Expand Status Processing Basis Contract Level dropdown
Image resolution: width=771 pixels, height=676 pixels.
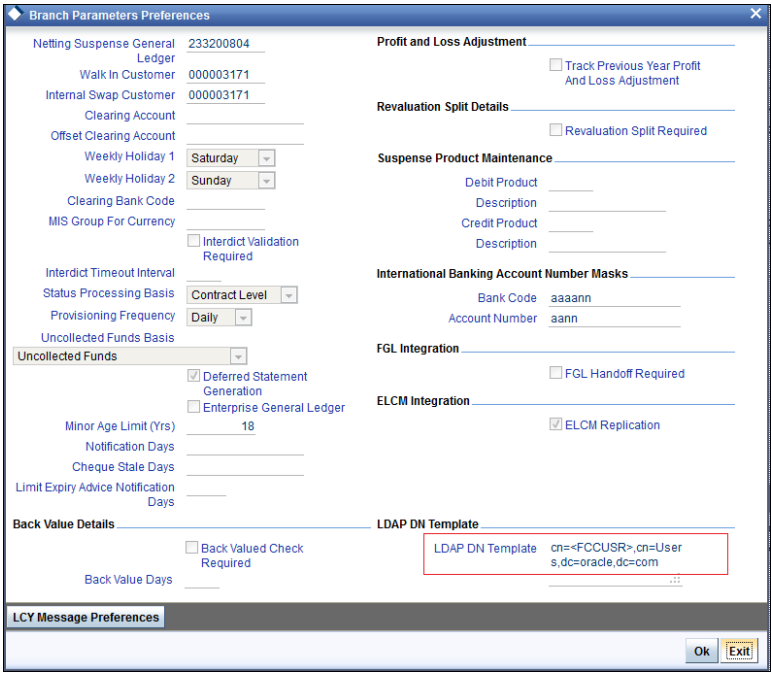click(x=242, y=294)
